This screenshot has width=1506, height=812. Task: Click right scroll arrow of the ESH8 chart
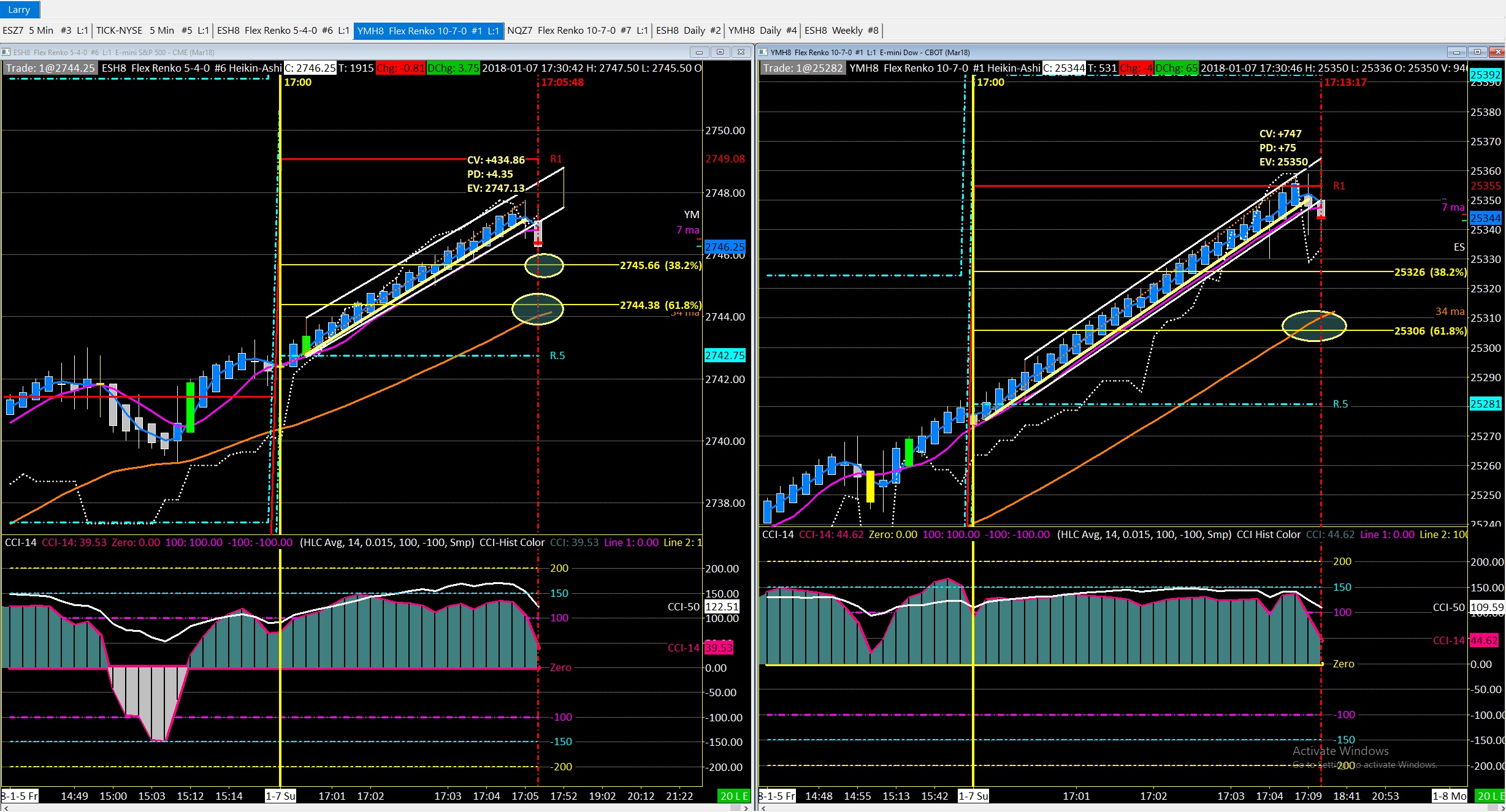coord(746,808)
